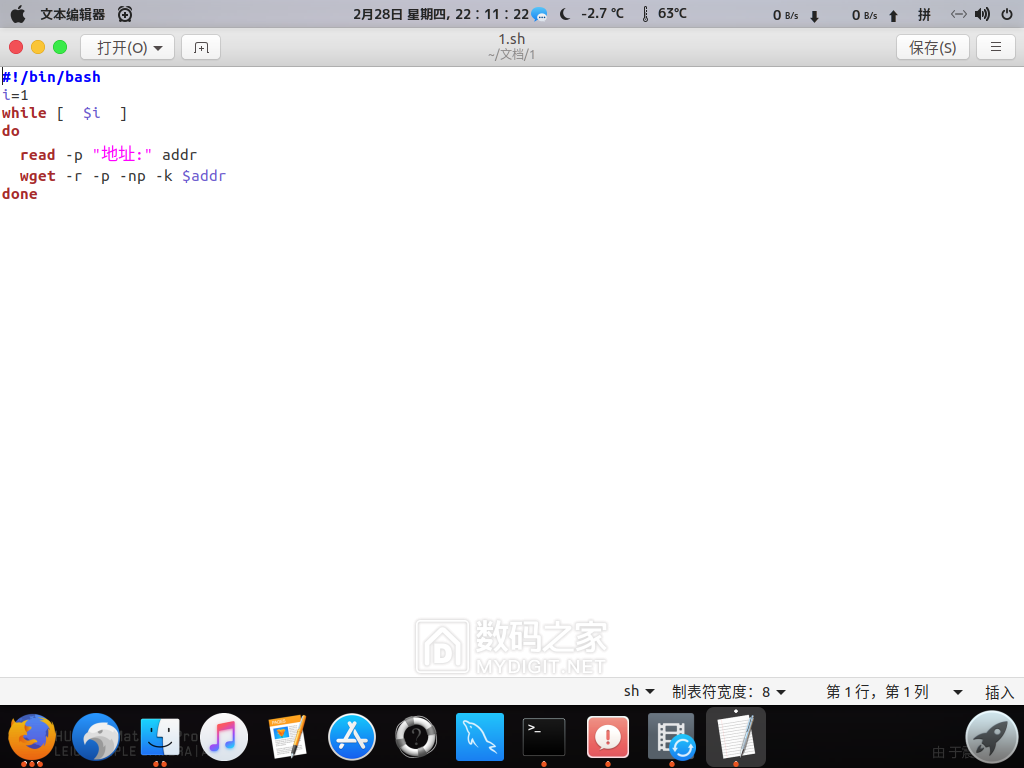Expand the 打开(O) dropdown

click(x=128, y=47)
